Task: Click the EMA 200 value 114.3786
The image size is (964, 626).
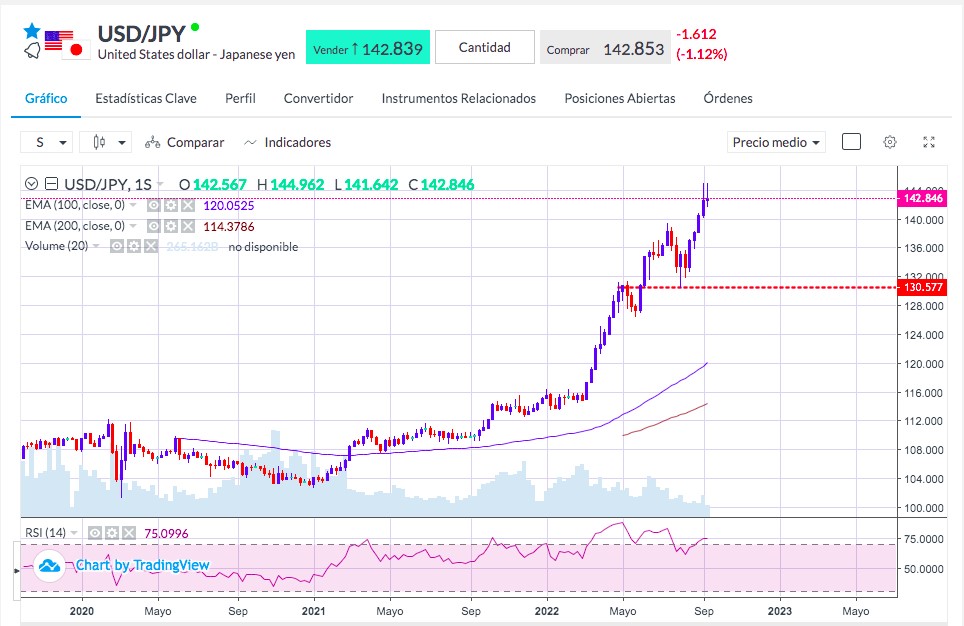Action: (229, 226)
